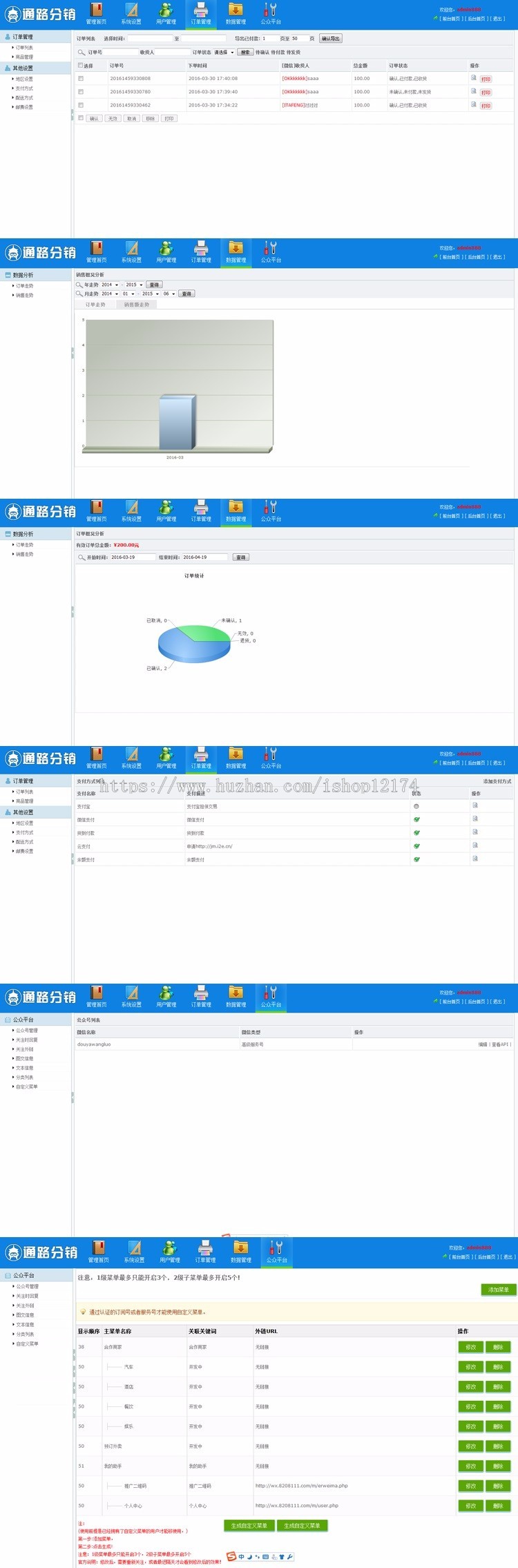Open 数据管理 icon on the 支付方式列表 page
518x1568 pixels.
[236, 754]
